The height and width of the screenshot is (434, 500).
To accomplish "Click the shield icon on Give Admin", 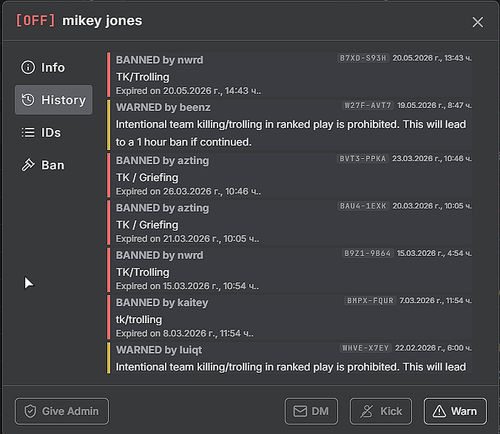I will click(30, 411).
